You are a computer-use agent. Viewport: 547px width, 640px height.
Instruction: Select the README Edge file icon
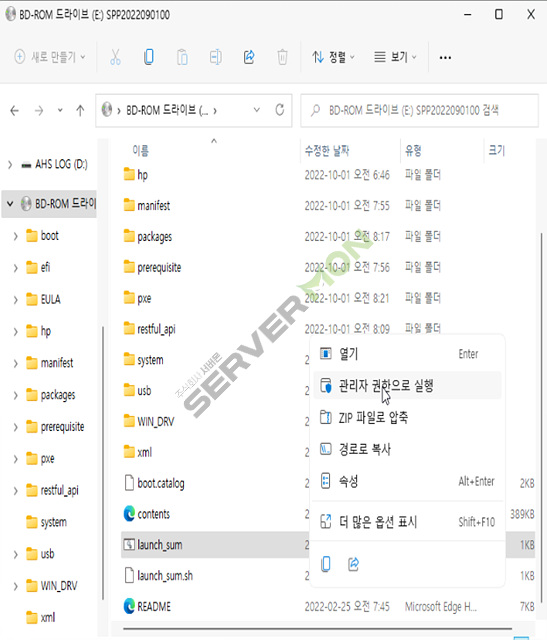129,606
